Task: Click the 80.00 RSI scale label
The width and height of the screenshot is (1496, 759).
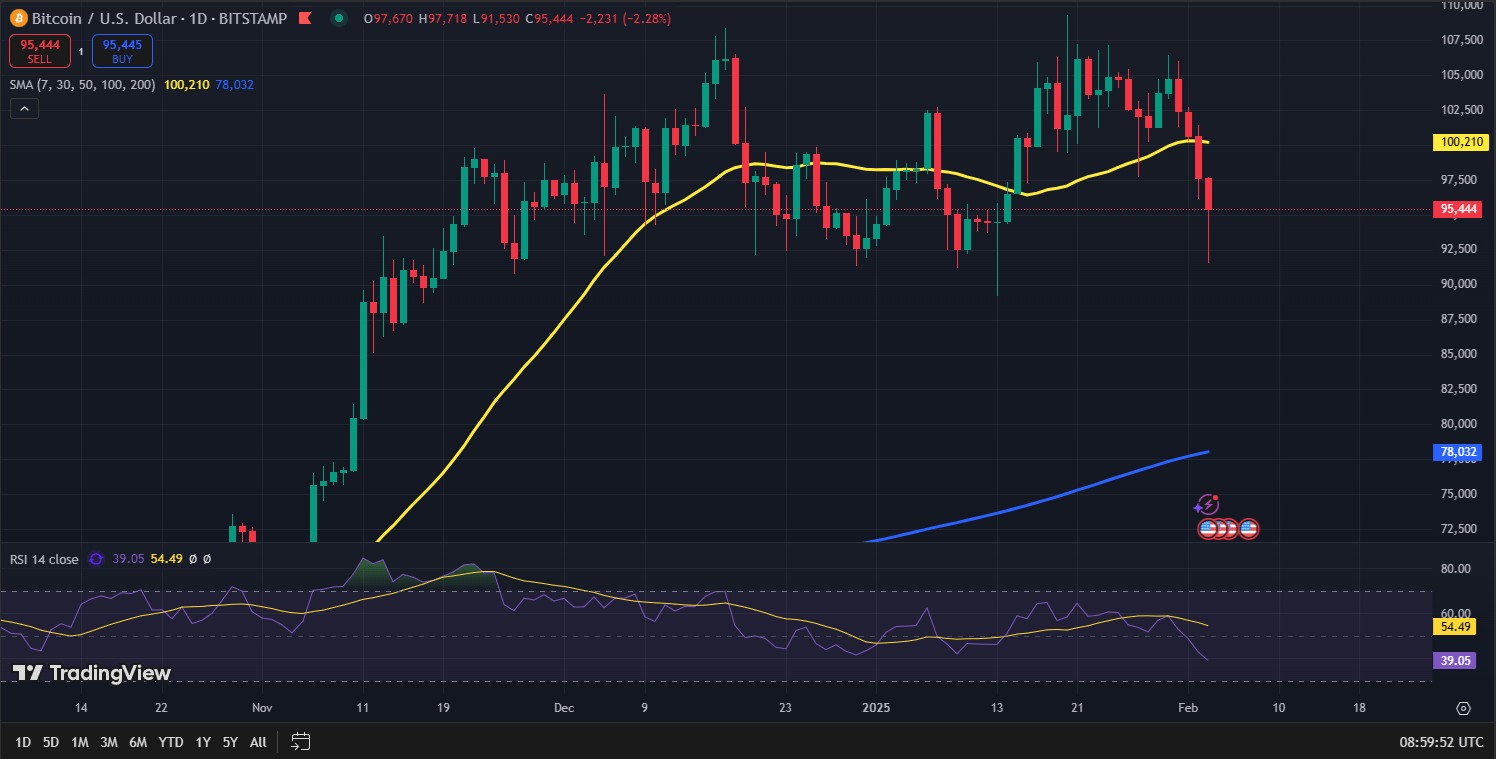Action: [1455, 568]
